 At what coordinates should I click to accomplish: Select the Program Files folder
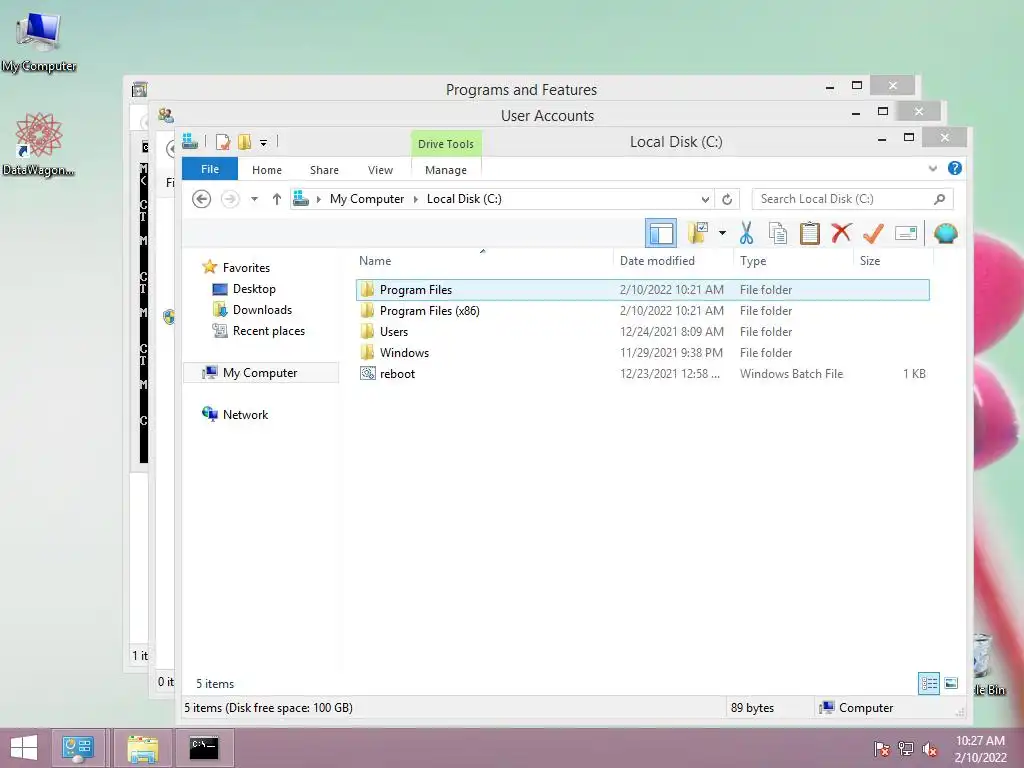(x=643, y=289)
